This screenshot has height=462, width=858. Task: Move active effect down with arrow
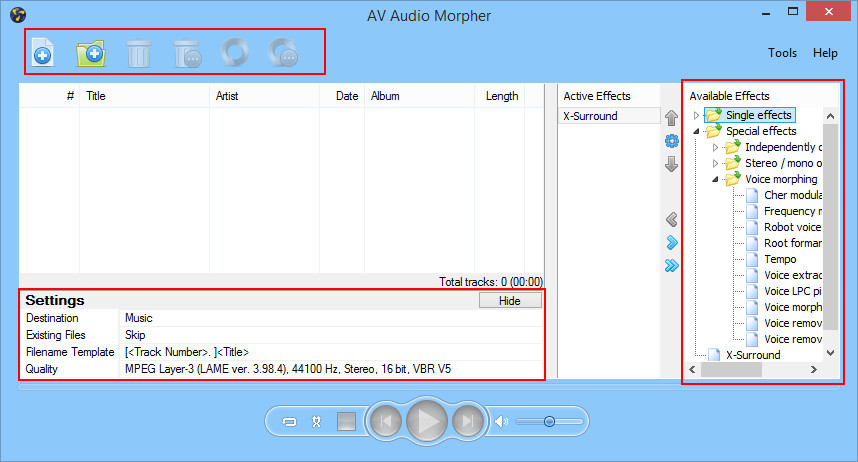tap(671, 164)
